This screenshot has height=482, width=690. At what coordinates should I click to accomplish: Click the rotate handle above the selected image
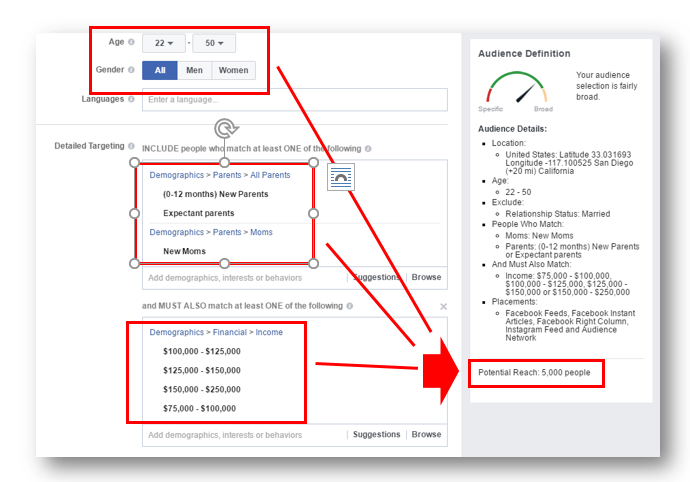click(226, 129)
